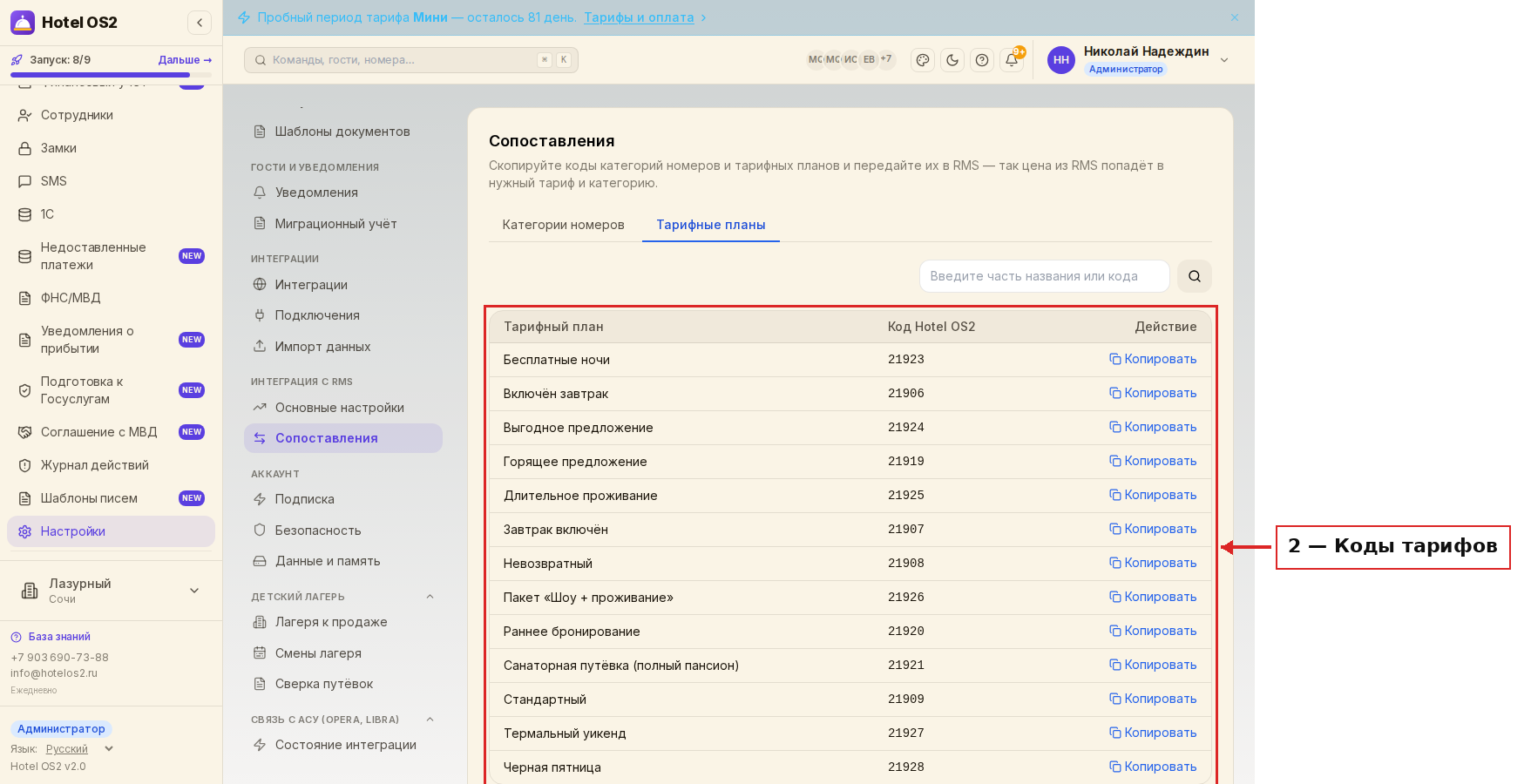Collapse the Детский лагерь section

click(430, 597)
